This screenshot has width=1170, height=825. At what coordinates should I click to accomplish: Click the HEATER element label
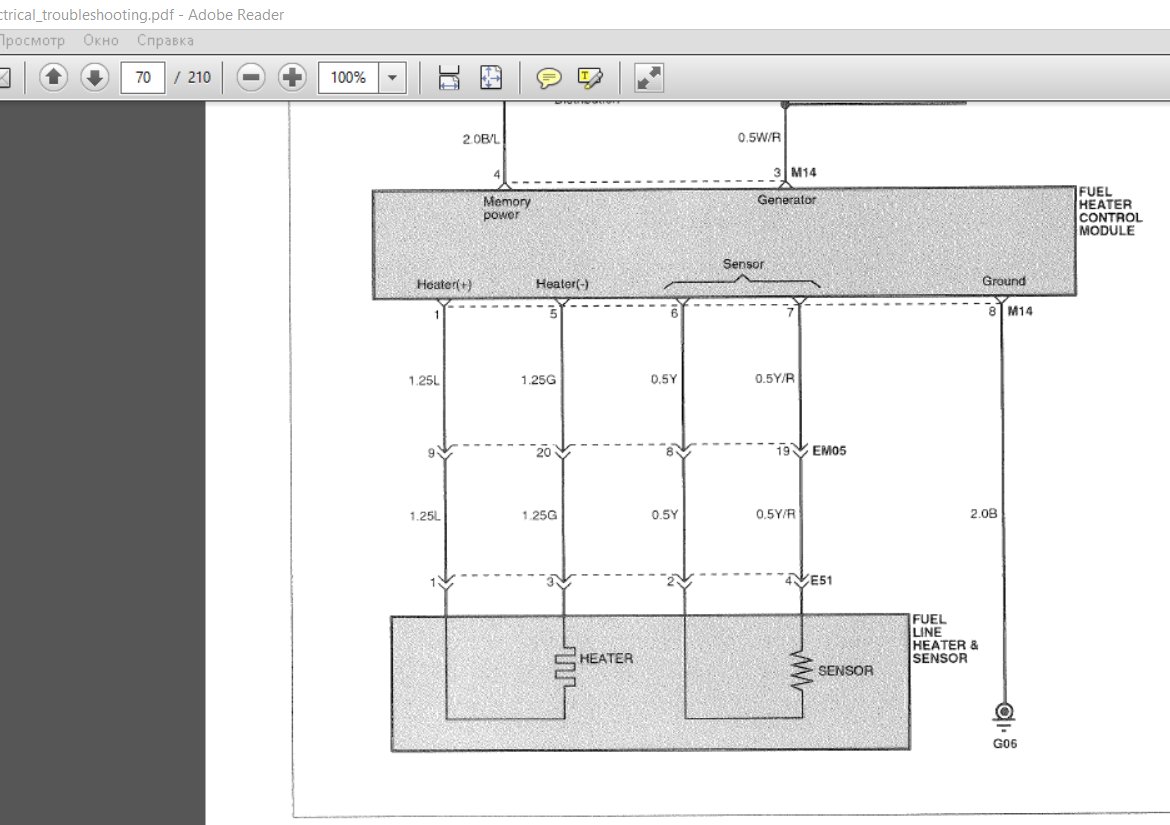(x=606, y=659)
